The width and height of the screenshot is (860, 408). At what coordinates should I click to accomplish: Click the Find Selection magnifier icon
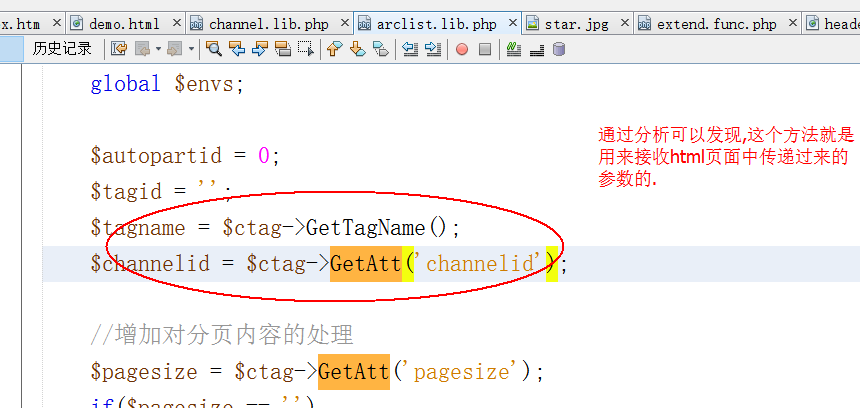pyautogui.click(x=214, y=48)
